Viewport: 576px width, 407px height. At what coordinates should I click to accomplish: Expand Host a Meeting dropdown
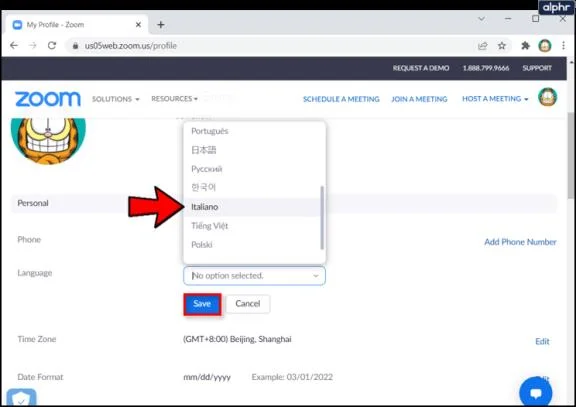pyautogui.click(x=495, y=99)
